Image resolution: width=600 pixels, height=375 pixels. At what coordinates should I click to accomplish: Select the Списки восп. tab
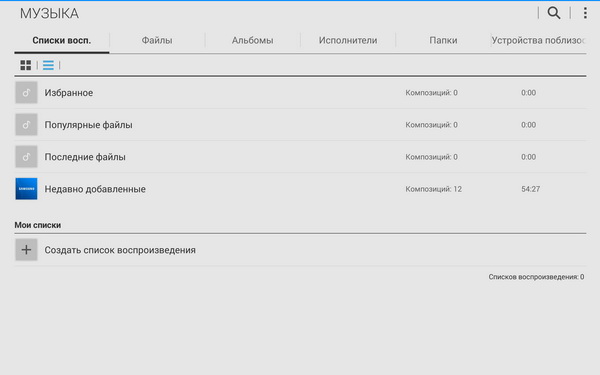coord(62,41)
